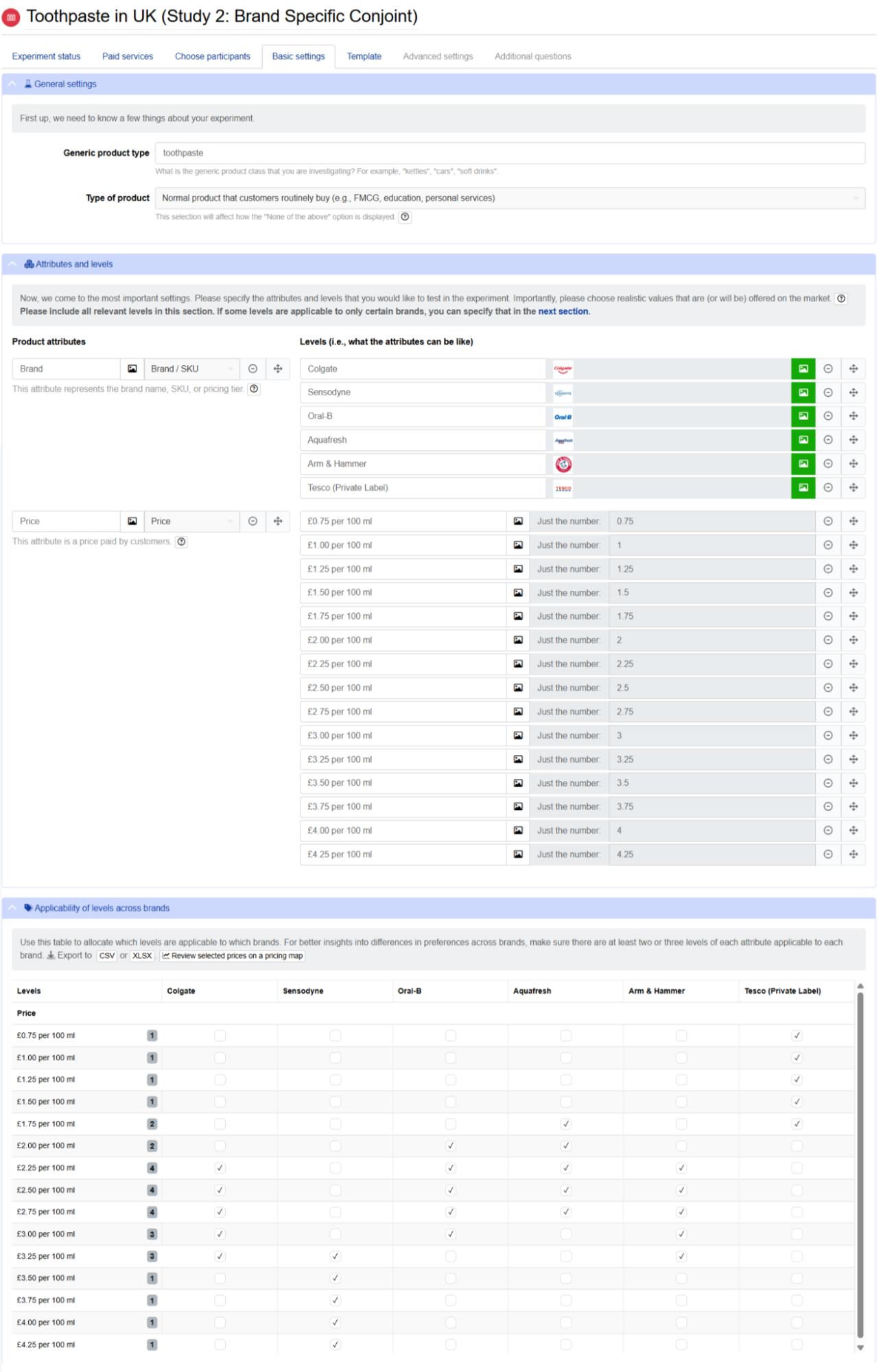Image resolution: width=881 pixels, height=1372 pixels.
Task: Click the experiment title text
Action: [222, 16]
